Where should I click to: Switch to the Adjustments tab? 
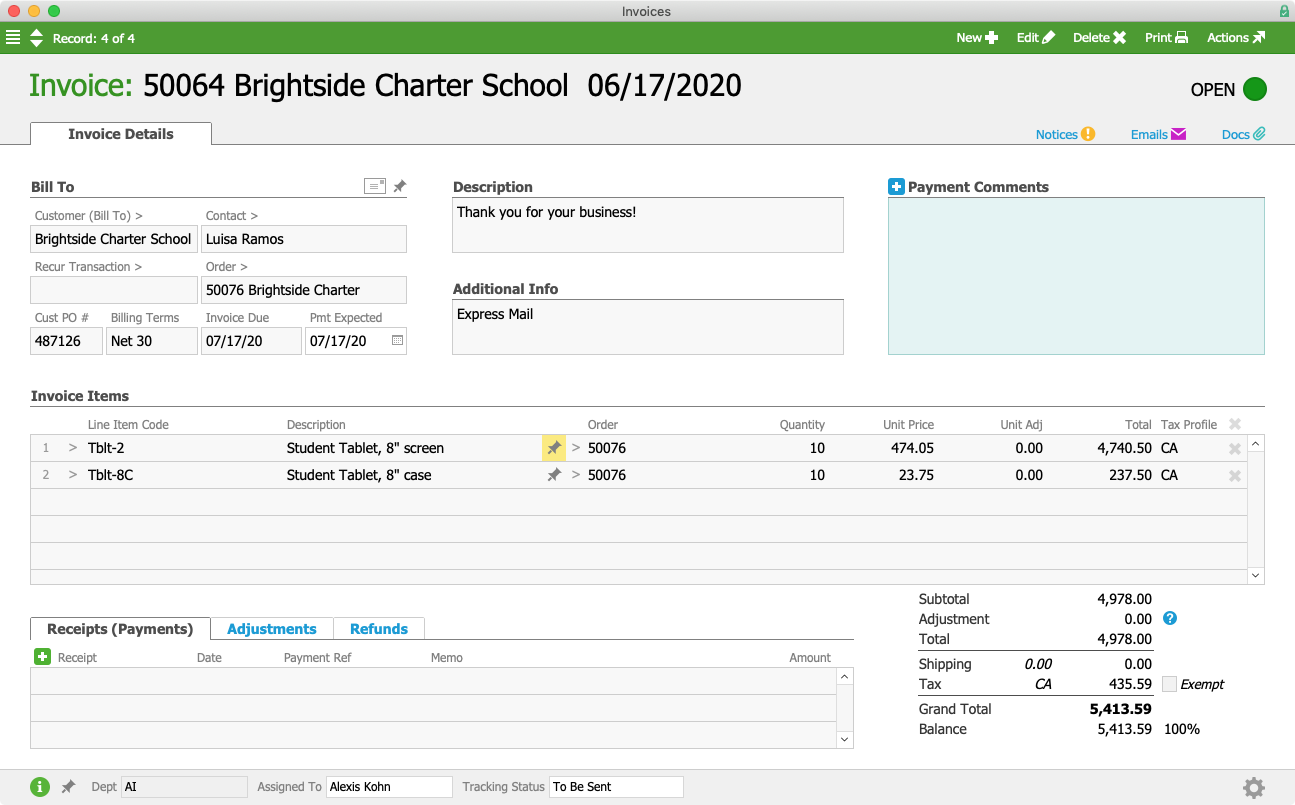[272, 629]
